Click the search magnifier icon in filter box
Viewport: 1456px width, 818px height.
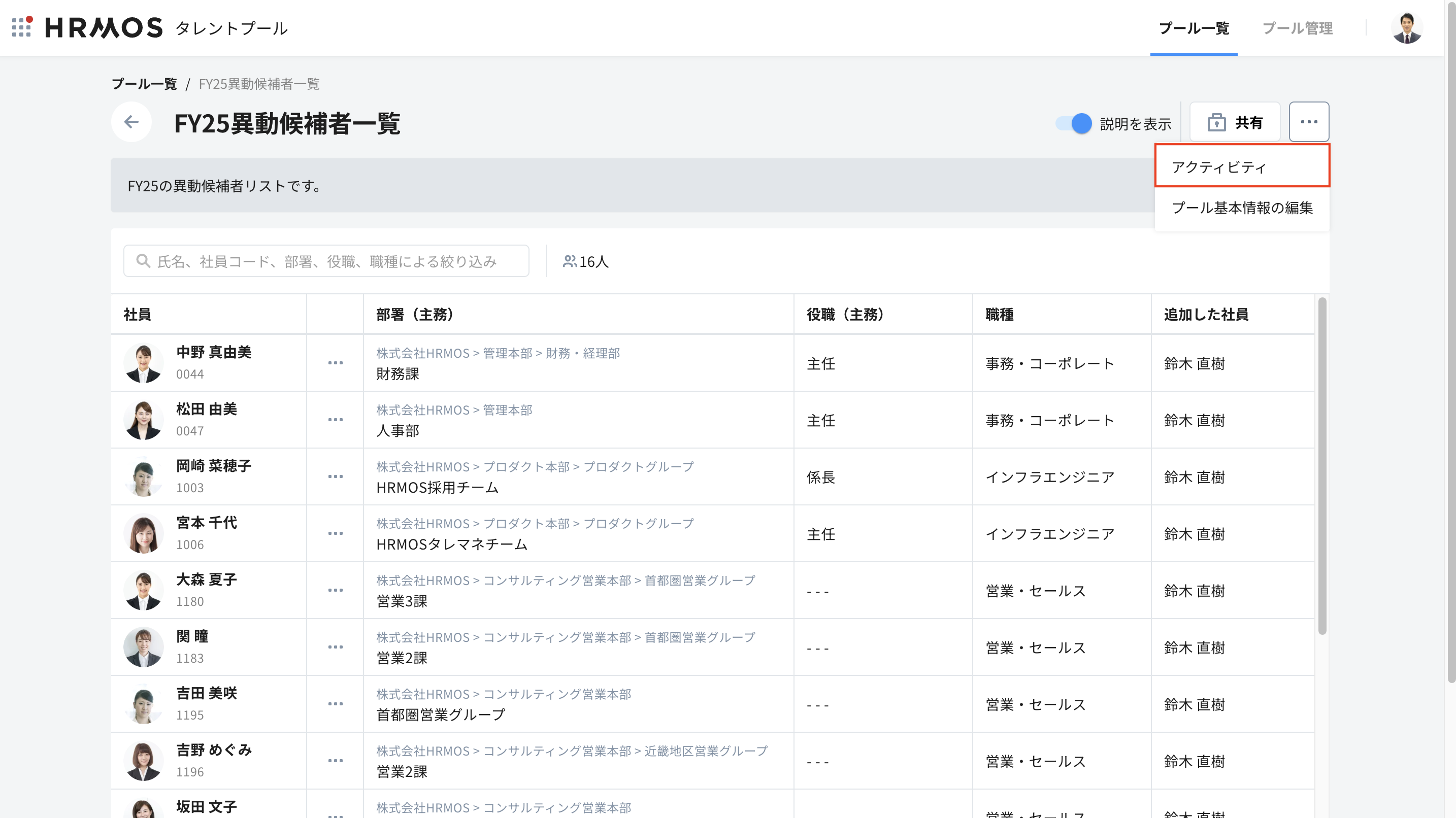(x=143, y=261)
